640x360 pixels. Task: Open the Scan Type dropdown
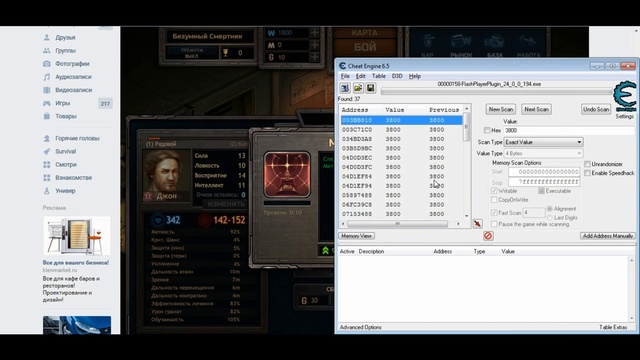click(x=544, y=142)
